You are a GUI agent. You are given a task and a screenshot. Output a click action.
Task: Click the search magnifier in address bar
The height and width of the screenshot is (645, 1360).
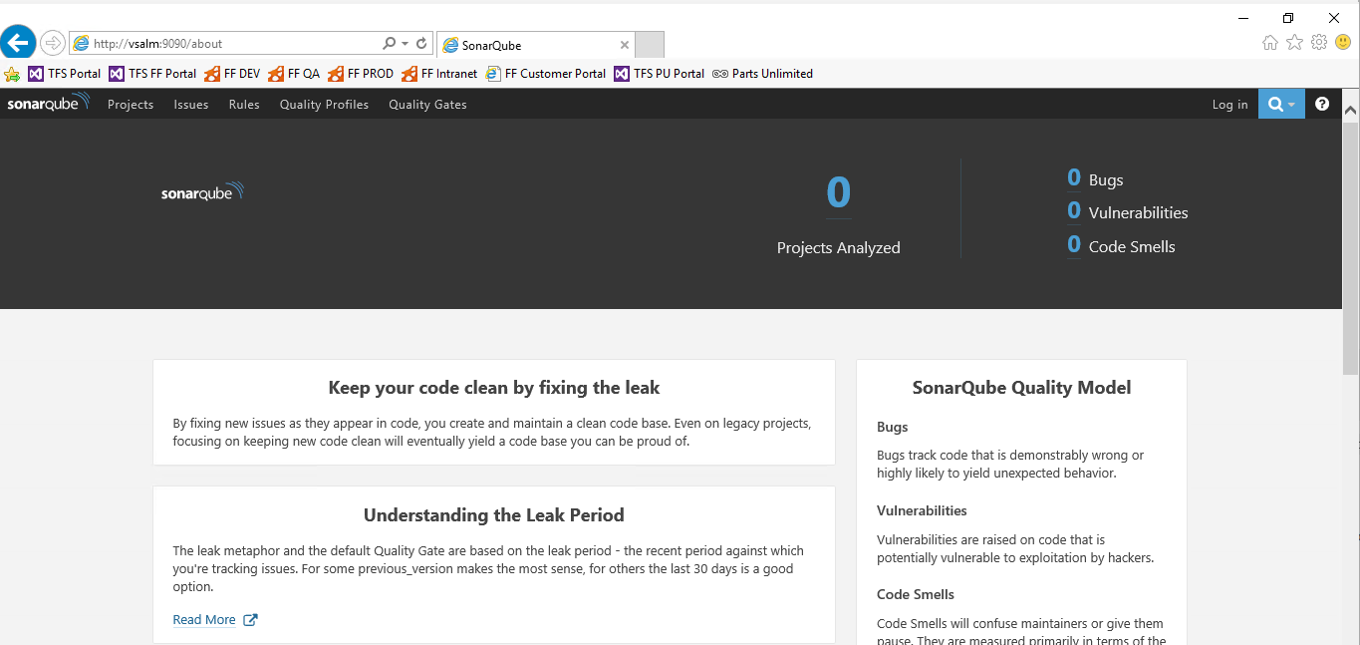(389, 44)
